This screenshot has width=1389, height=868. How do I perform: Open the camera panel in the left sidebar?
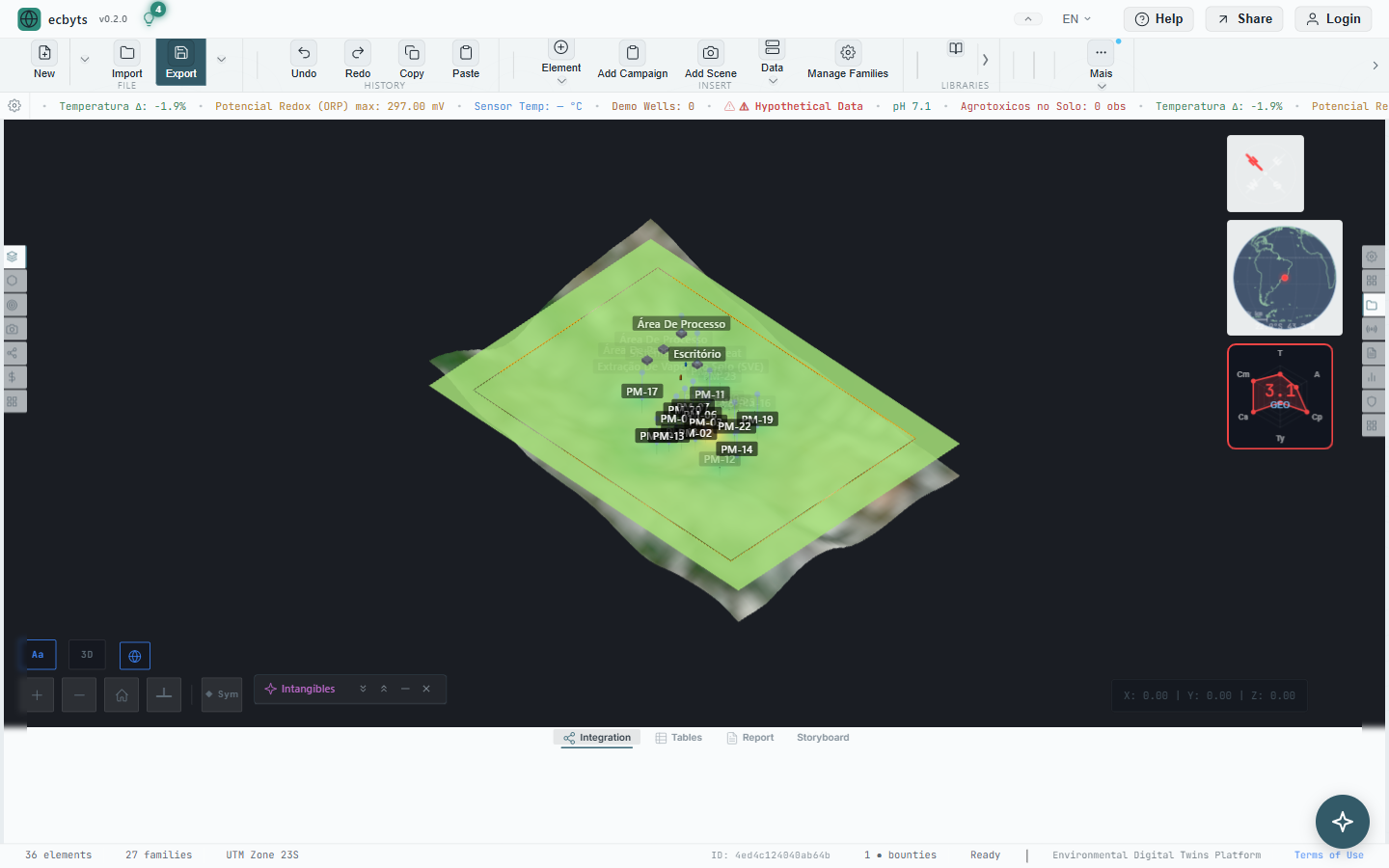click(13, 329)
